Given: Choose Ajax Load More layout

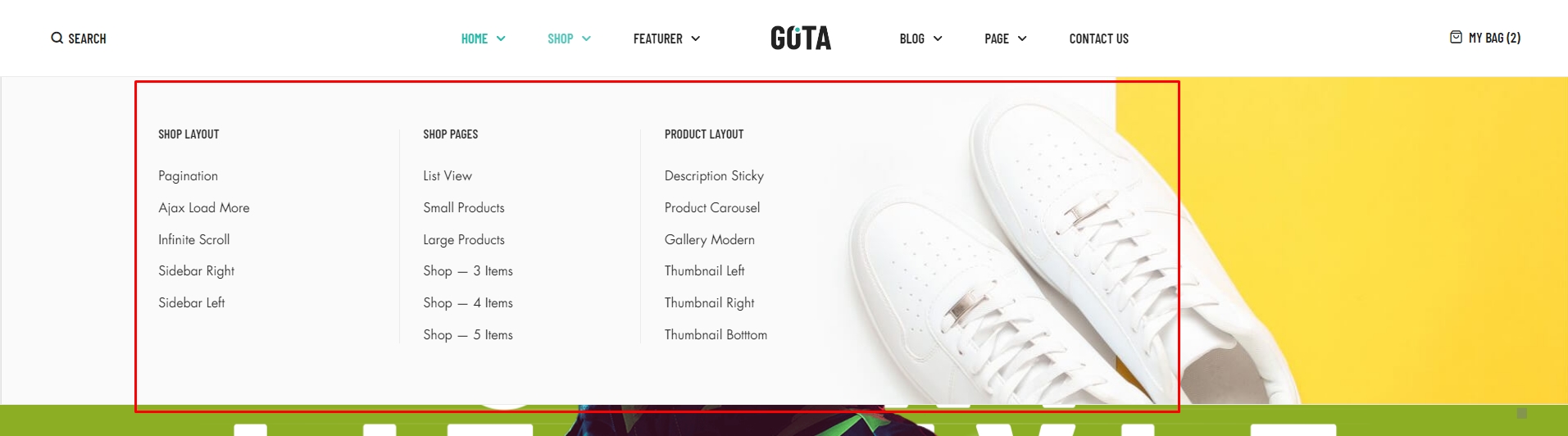Looking at the screenshot, I should (204, 207).
